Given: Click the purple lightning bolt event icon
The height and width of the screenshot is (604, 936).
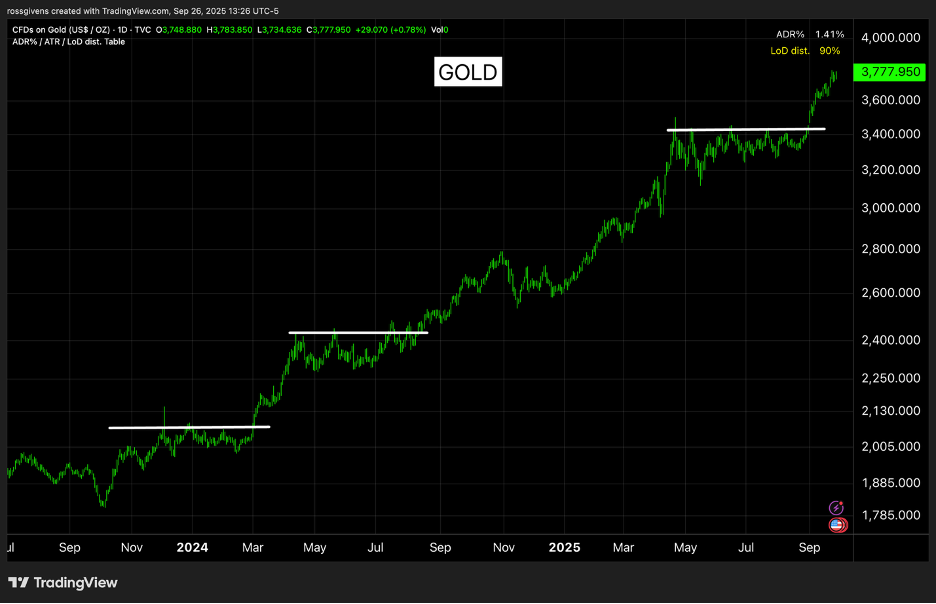Looking at the screenshot, I should [x=837, y=509].
